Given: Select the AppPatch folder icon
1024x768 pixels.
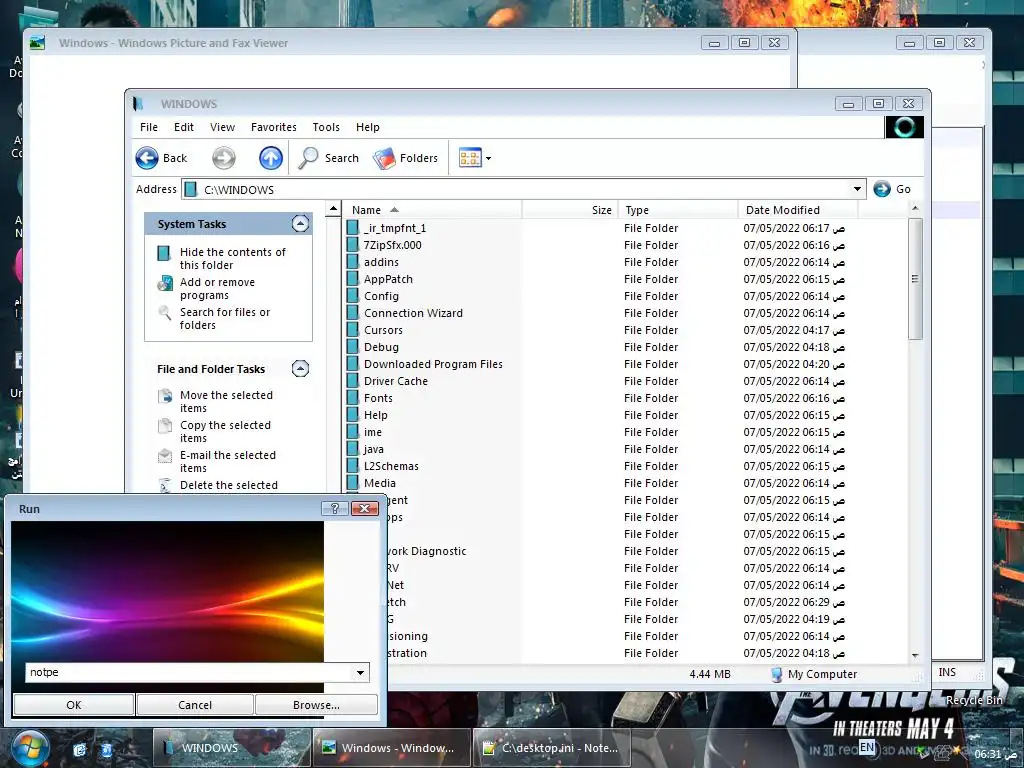Looking at the screenshot, I should pyautogui.click(x=353, y=279).
